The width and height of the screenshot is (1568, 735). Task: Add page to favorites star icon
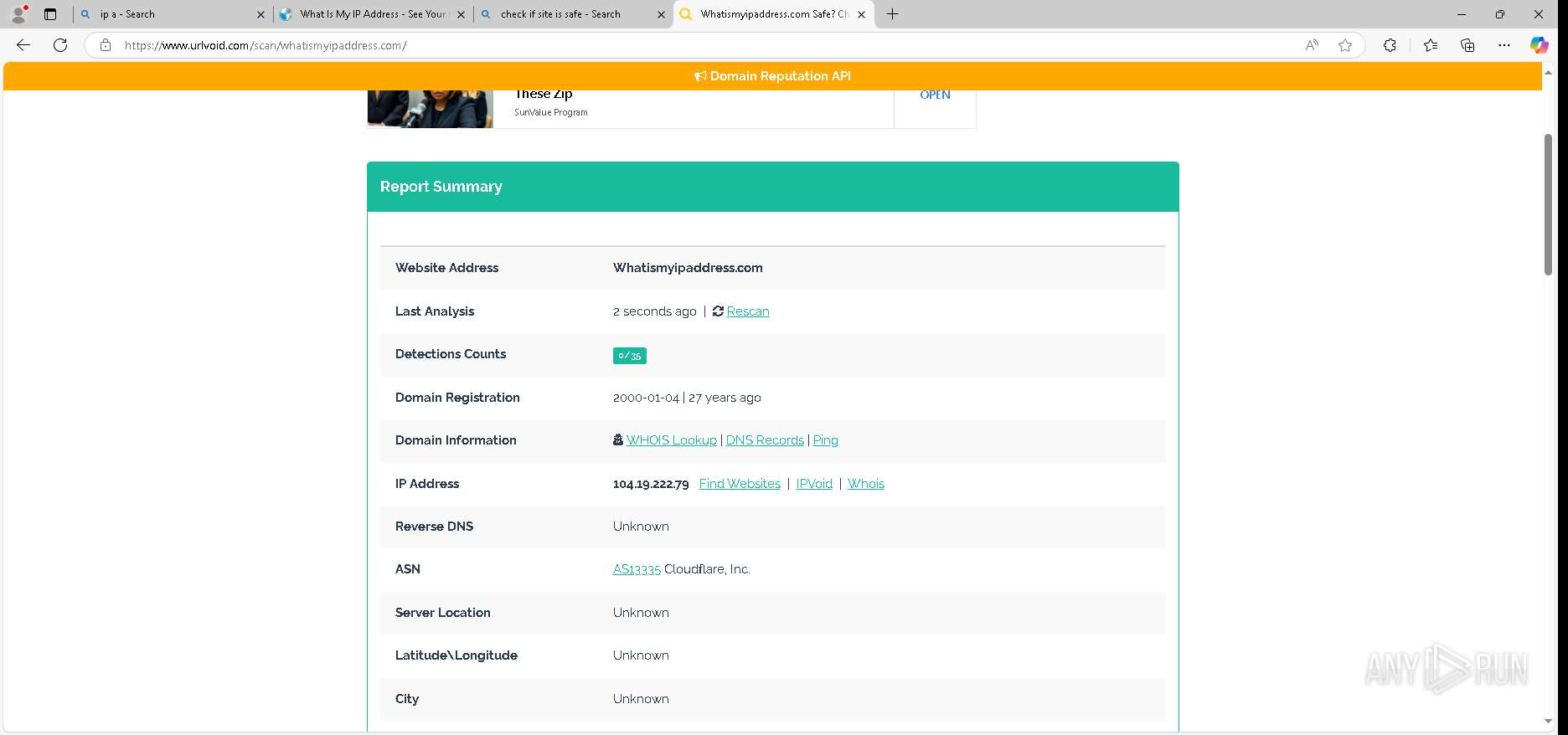point(1345,45)
